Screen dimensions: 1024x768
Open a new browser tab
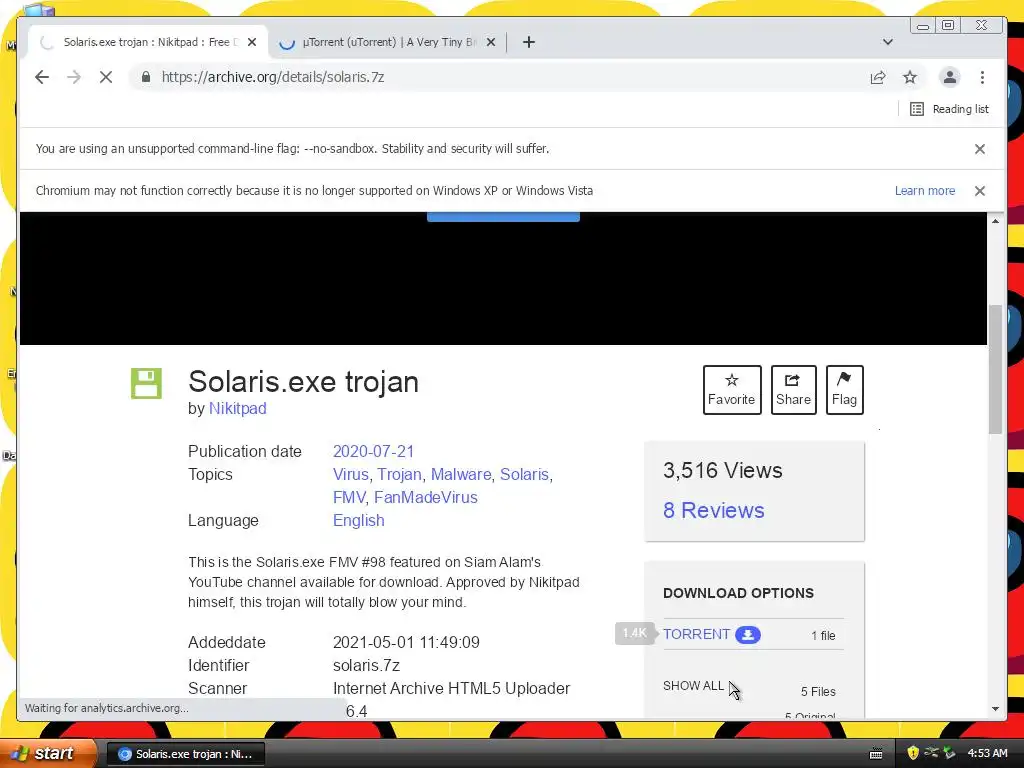529,42
